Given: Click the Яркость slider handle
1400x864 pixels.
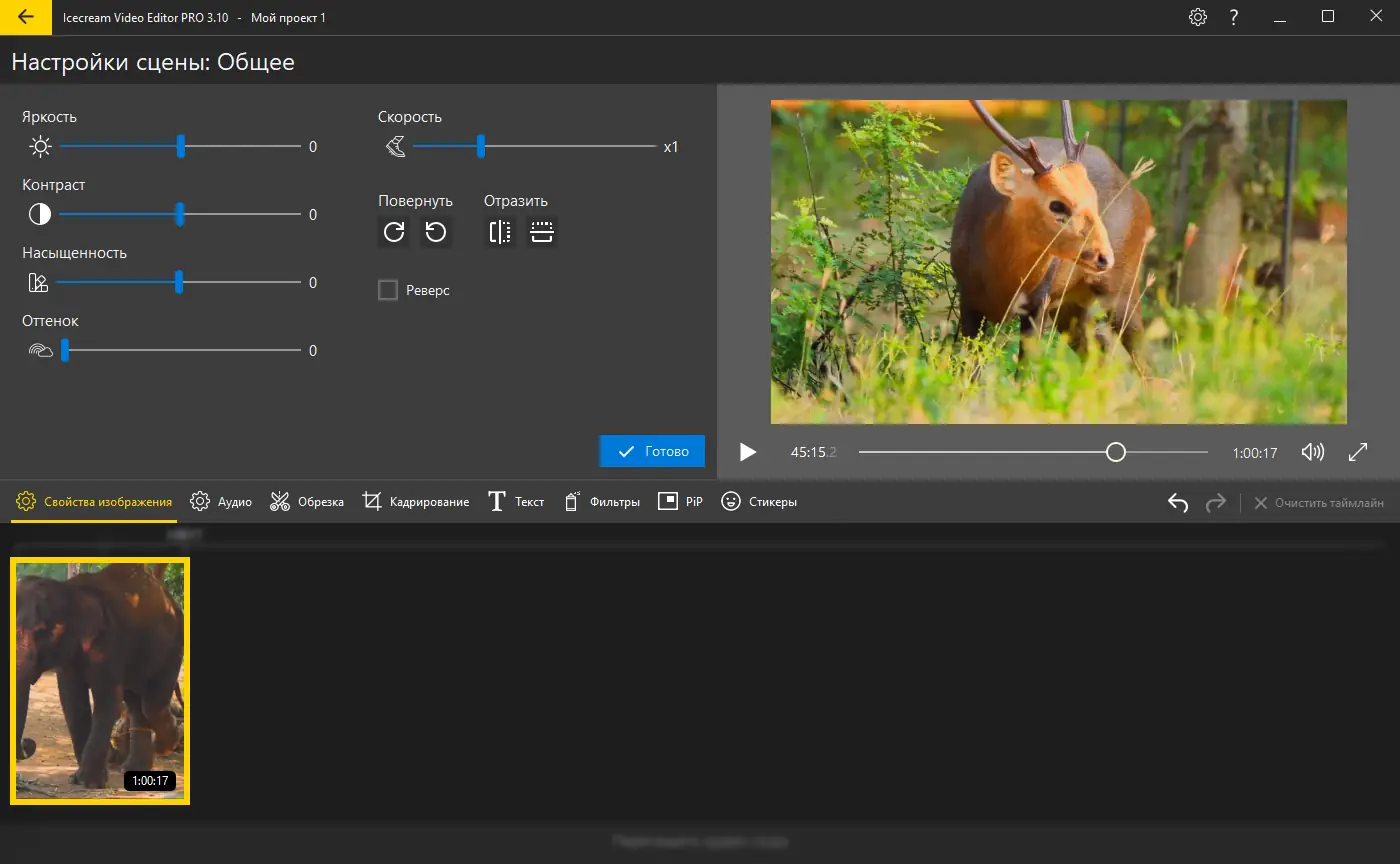Looking at the screenshot, I should [x=181, y=147].
